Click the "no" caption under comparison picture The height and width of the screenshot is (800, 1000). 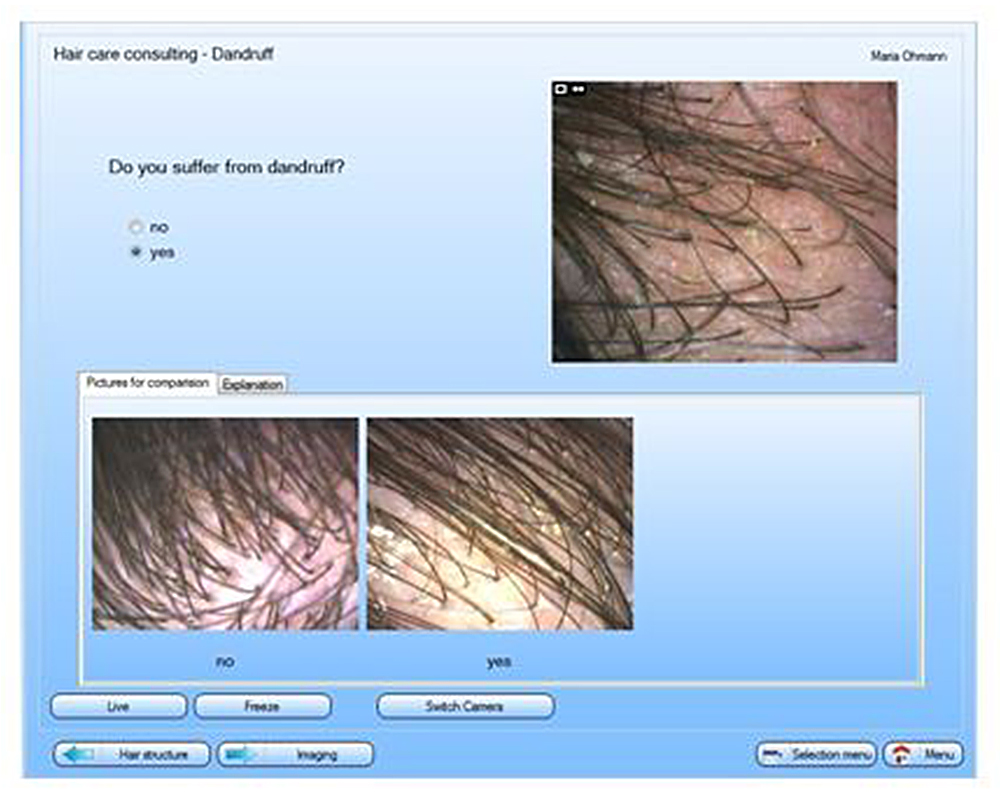tap(225, 662)
